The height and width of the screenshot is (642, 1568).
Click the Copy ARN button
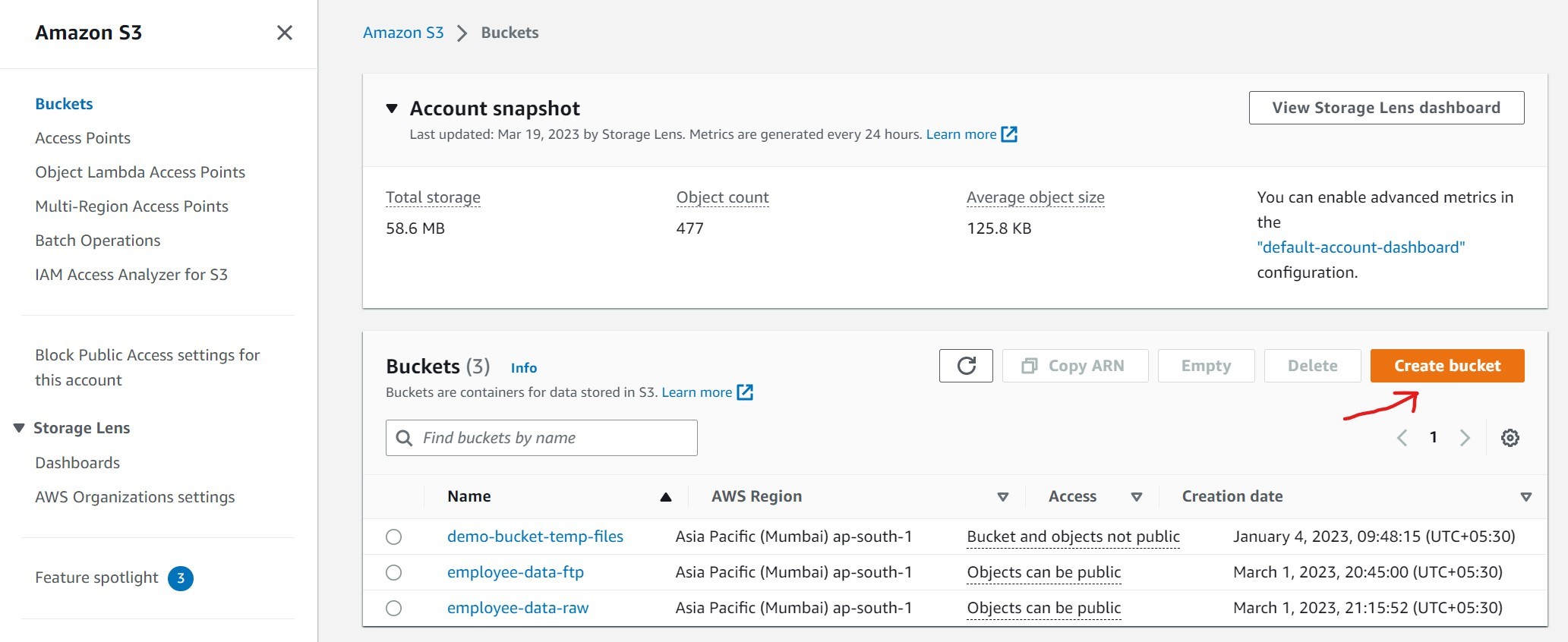coord(1075,366)
